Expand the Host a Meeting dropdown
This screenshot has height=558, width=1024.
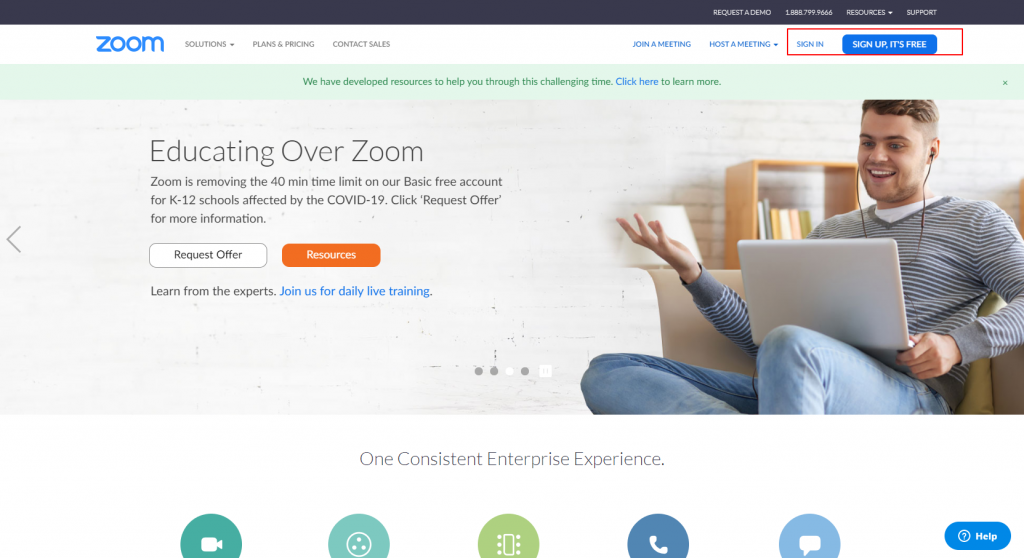point(743,44)
